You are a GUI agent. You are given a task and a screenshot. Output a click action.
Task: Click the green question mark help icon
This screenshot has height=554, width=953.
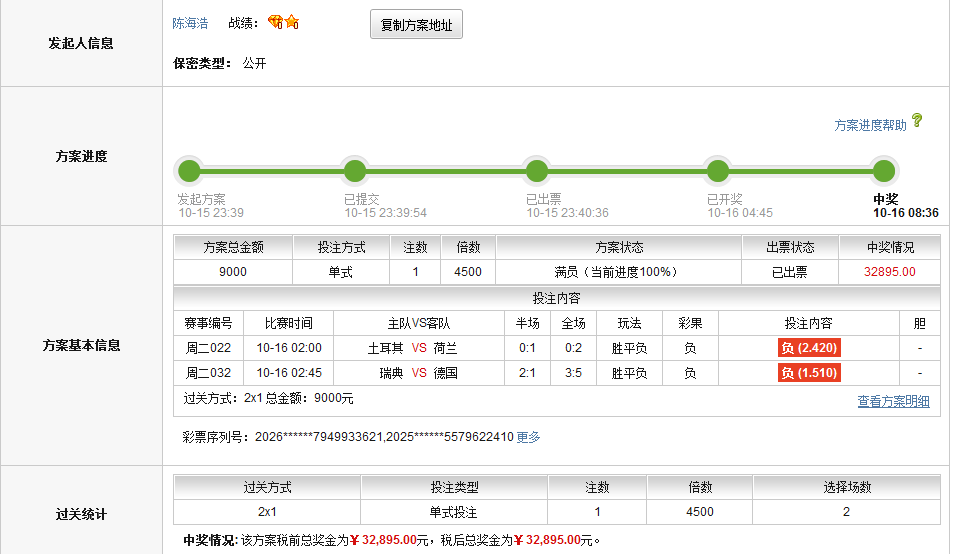(917, 121)
